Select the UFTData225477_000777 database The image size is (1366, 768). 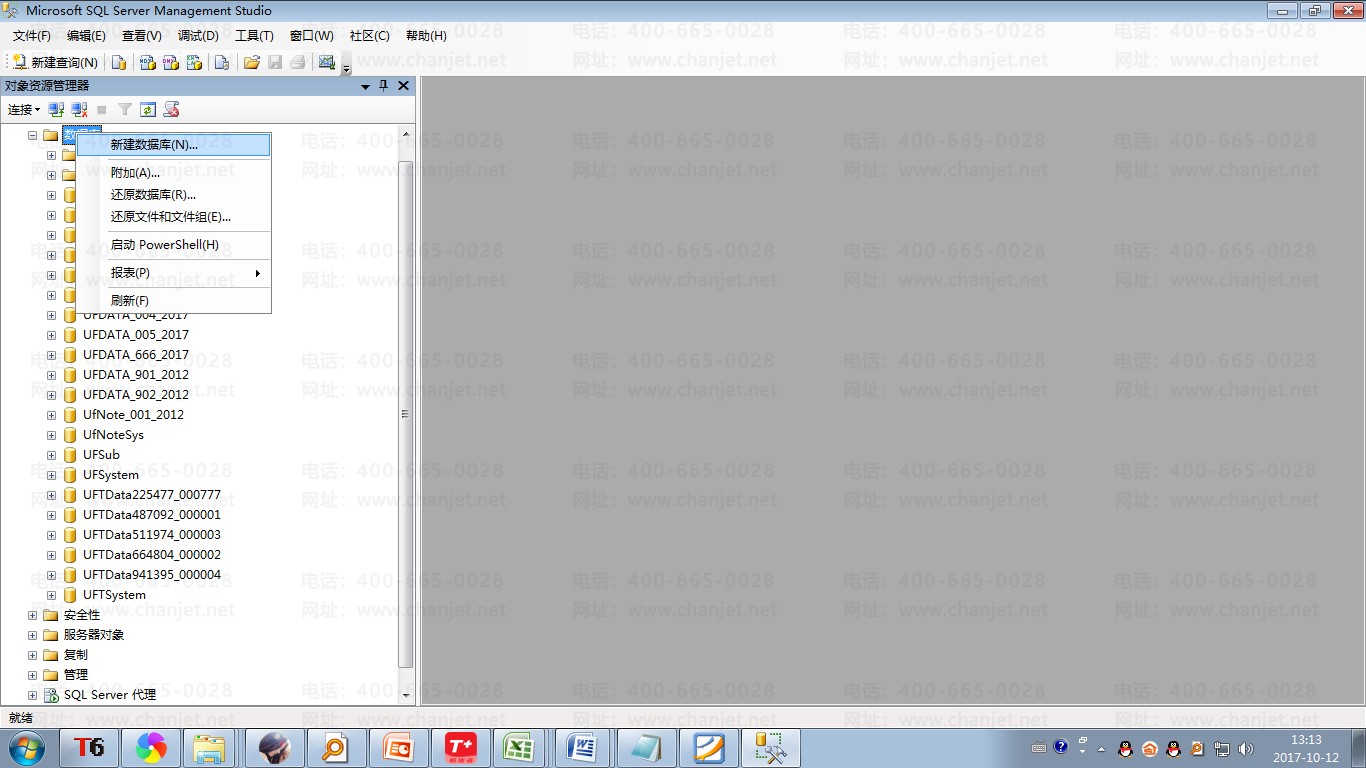pos(152,495)
